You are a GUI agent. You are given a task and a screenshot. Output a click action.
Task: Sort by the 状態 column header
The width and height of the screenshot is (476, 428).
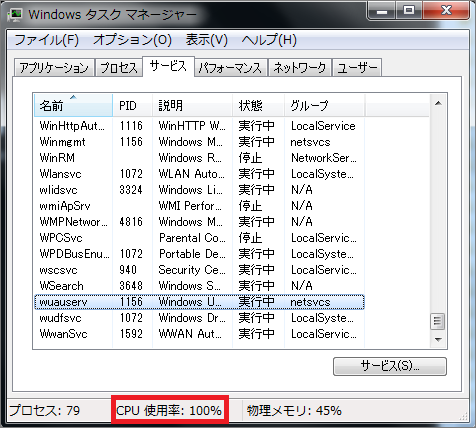coord(258,106)
